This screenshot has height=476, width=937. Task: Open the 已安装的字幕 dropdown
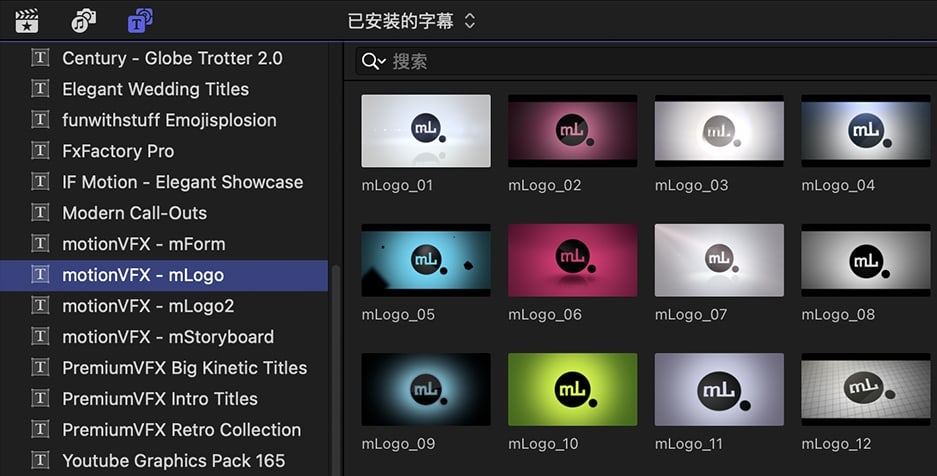(x=411, y=22)
